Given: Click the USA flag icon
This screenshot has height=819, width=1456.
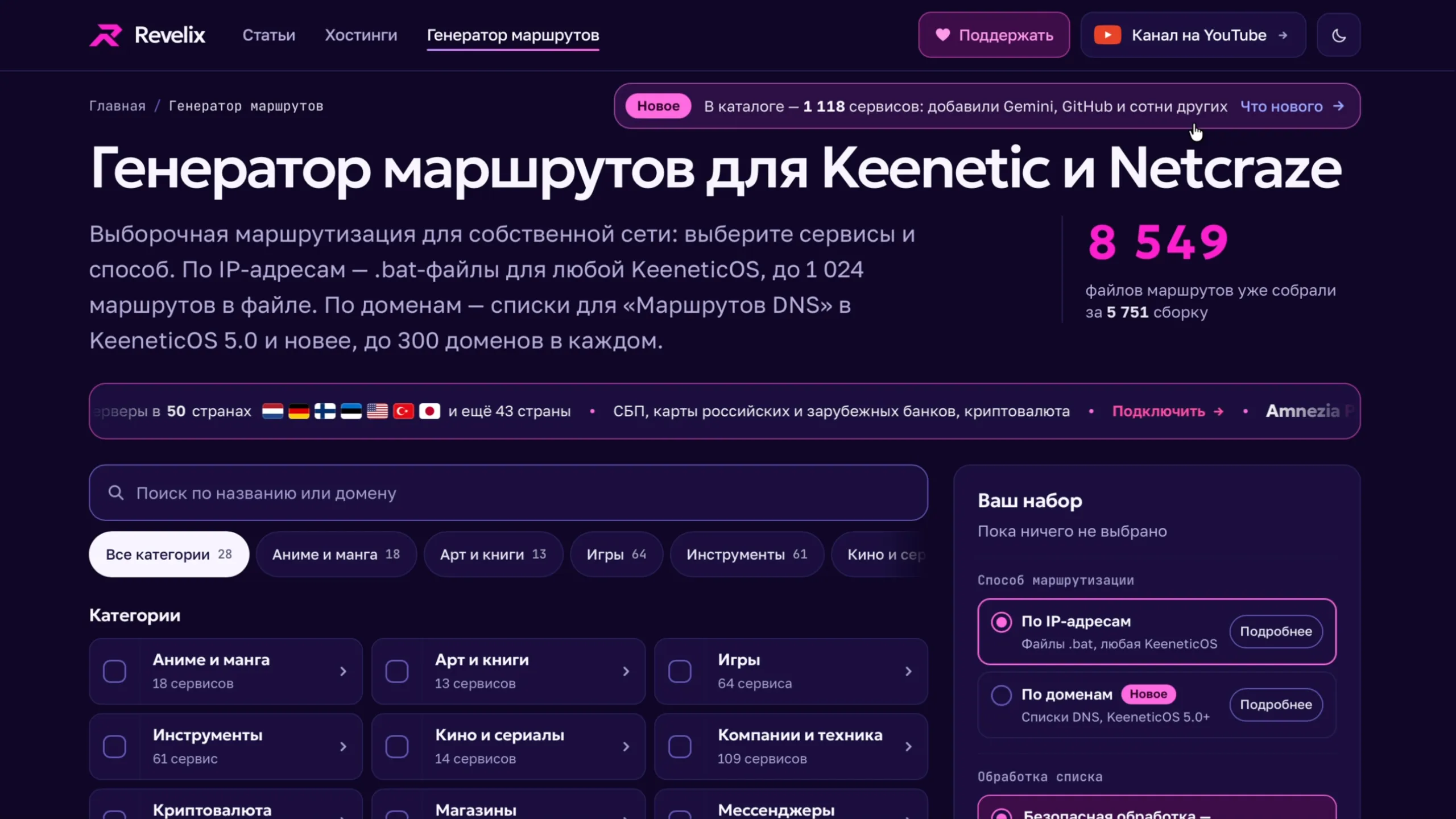Looking at the screenshot, I should click(377, 411).
